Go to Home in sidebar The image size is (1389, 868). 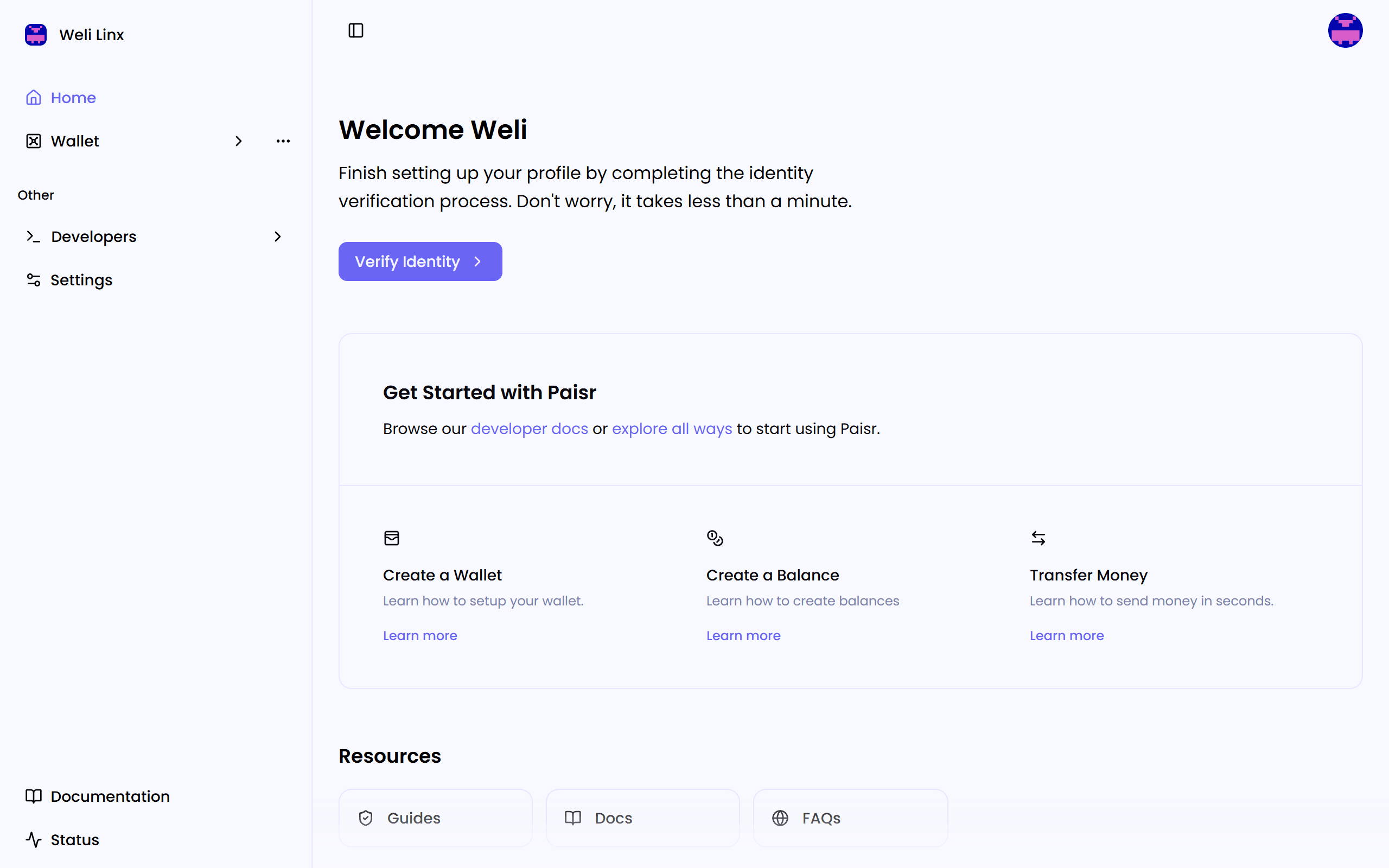pyautogui.click(x=73, y=98)
